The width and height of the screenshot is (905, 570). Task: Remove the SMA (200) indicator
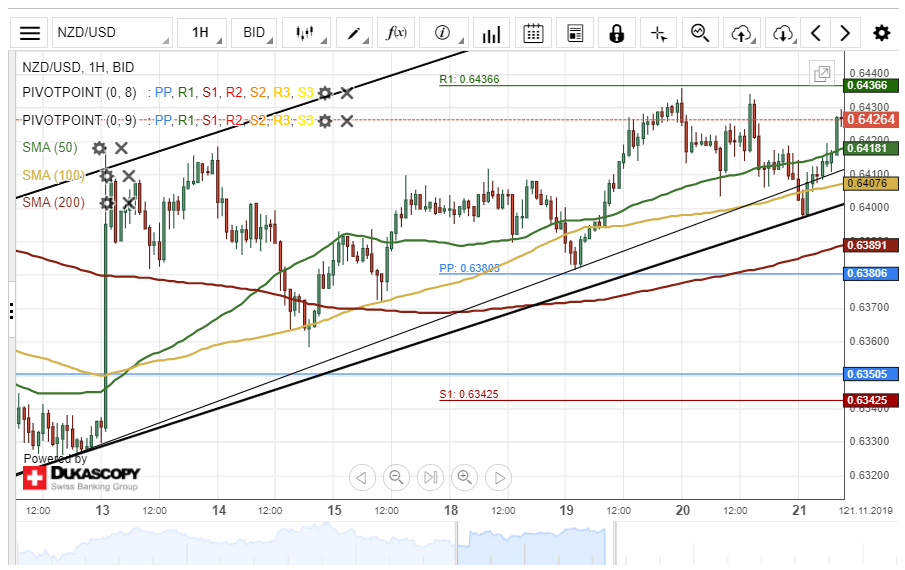click(129, 203)
